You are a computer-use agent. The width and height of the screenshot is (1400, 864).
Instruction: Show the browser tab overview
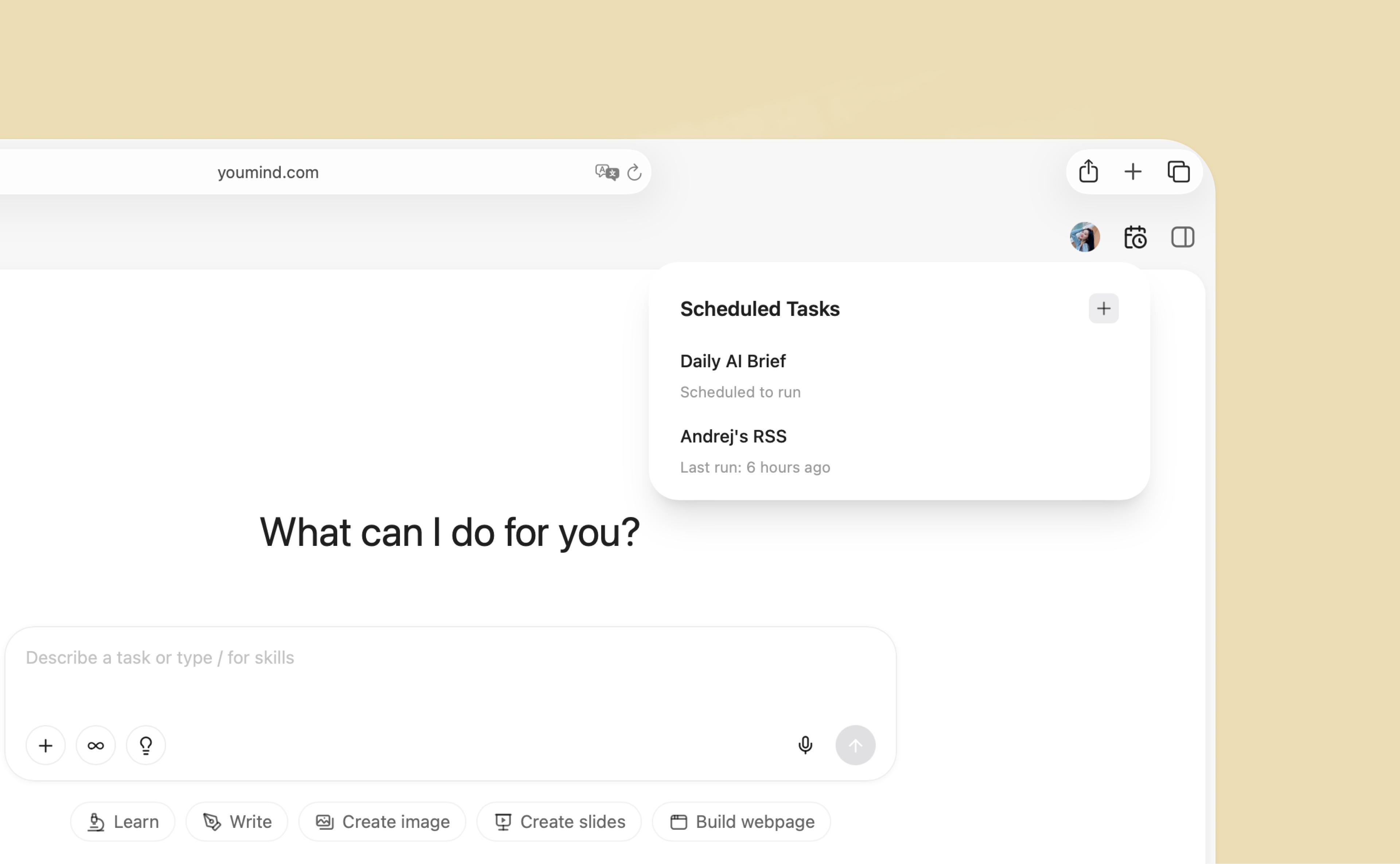pos(1178,171)
